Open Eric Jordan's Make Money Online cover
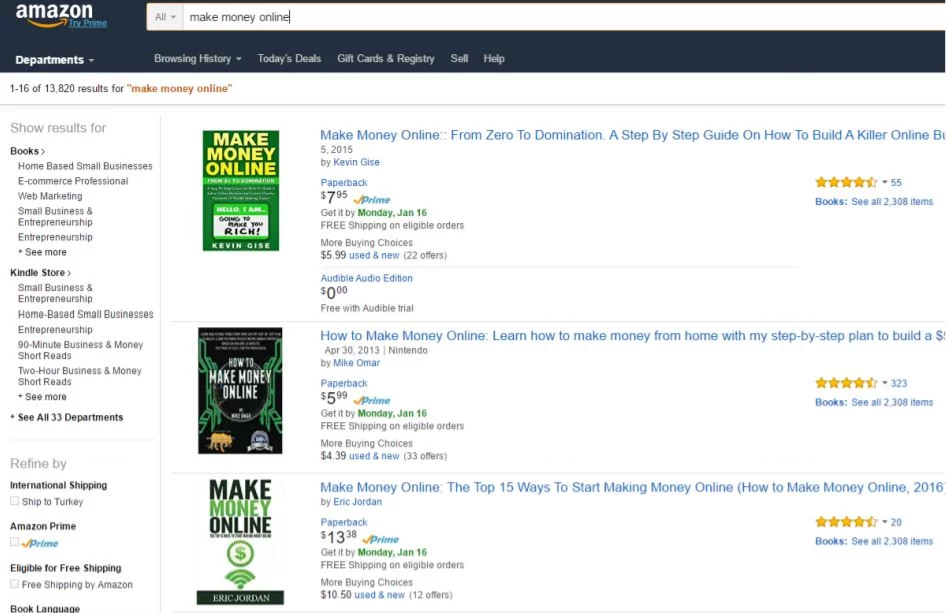 point(240,541)
